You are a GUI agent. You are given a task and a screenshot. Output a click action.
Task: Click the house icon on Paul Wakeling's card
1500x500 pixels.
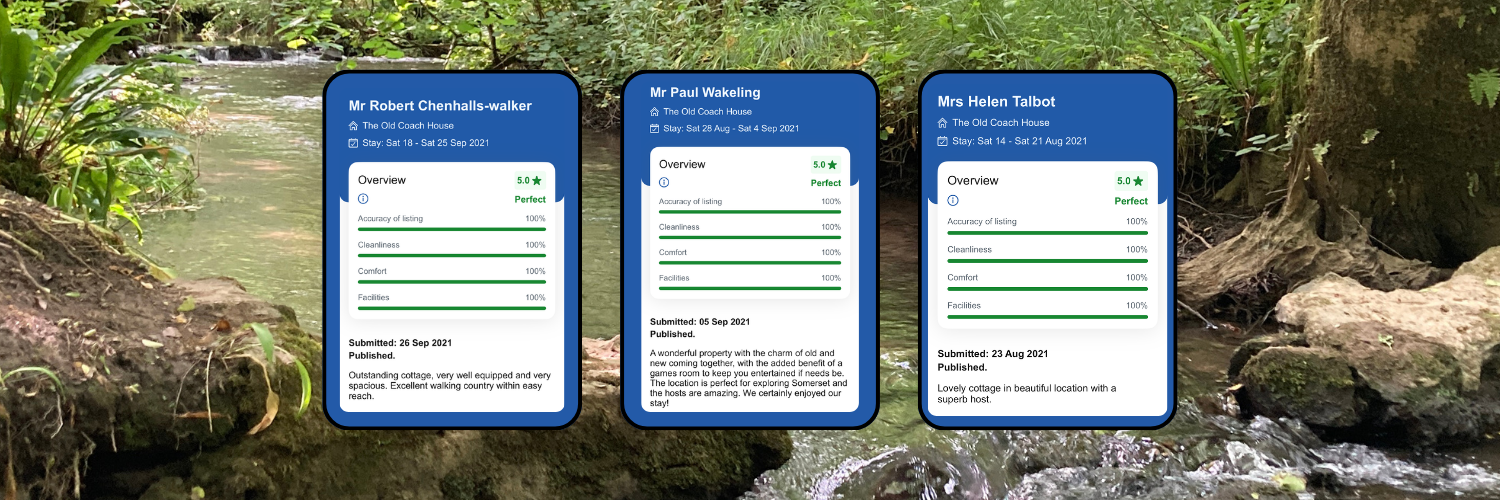click(654, 112)
